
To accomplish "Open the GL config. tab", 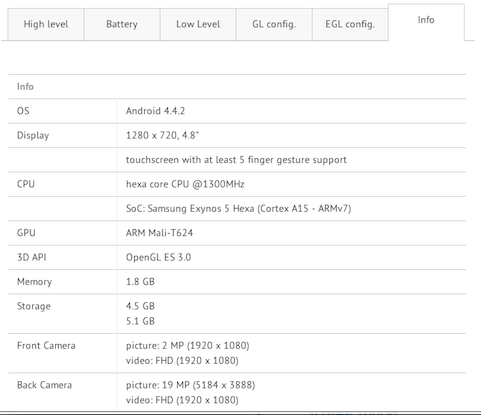I will [274, 25].
